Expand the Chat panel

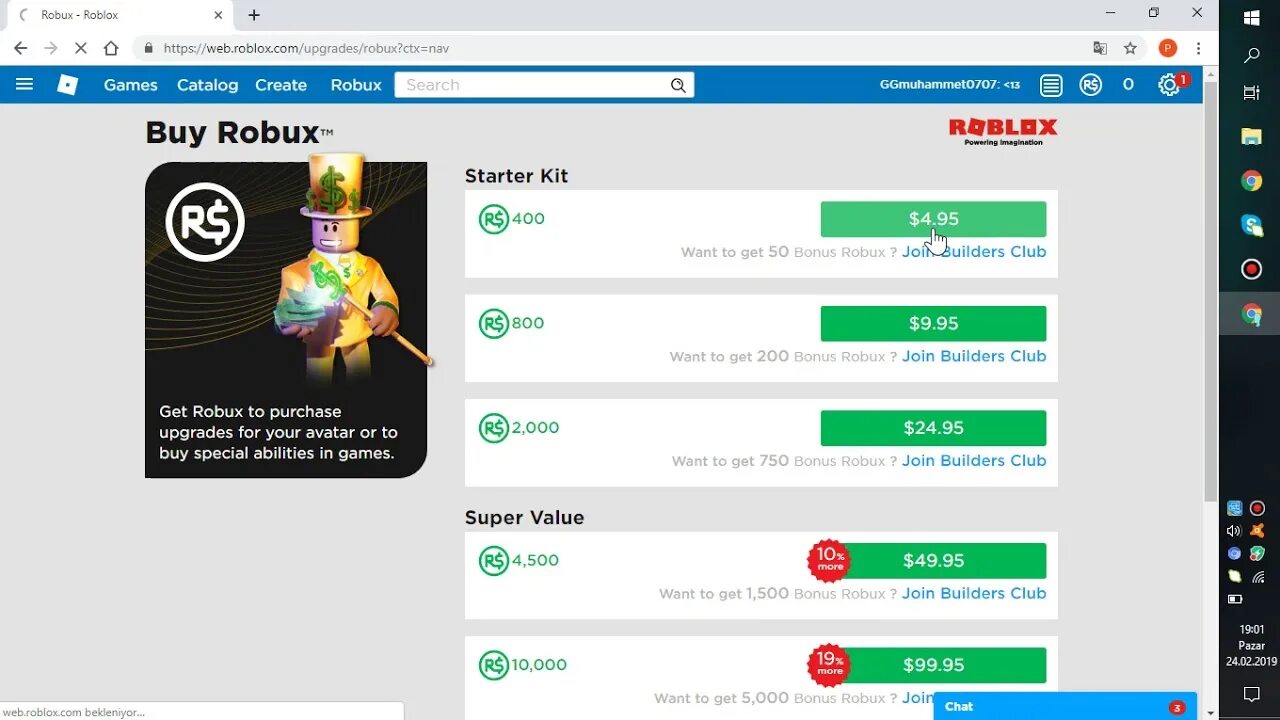pos(1064,706)
